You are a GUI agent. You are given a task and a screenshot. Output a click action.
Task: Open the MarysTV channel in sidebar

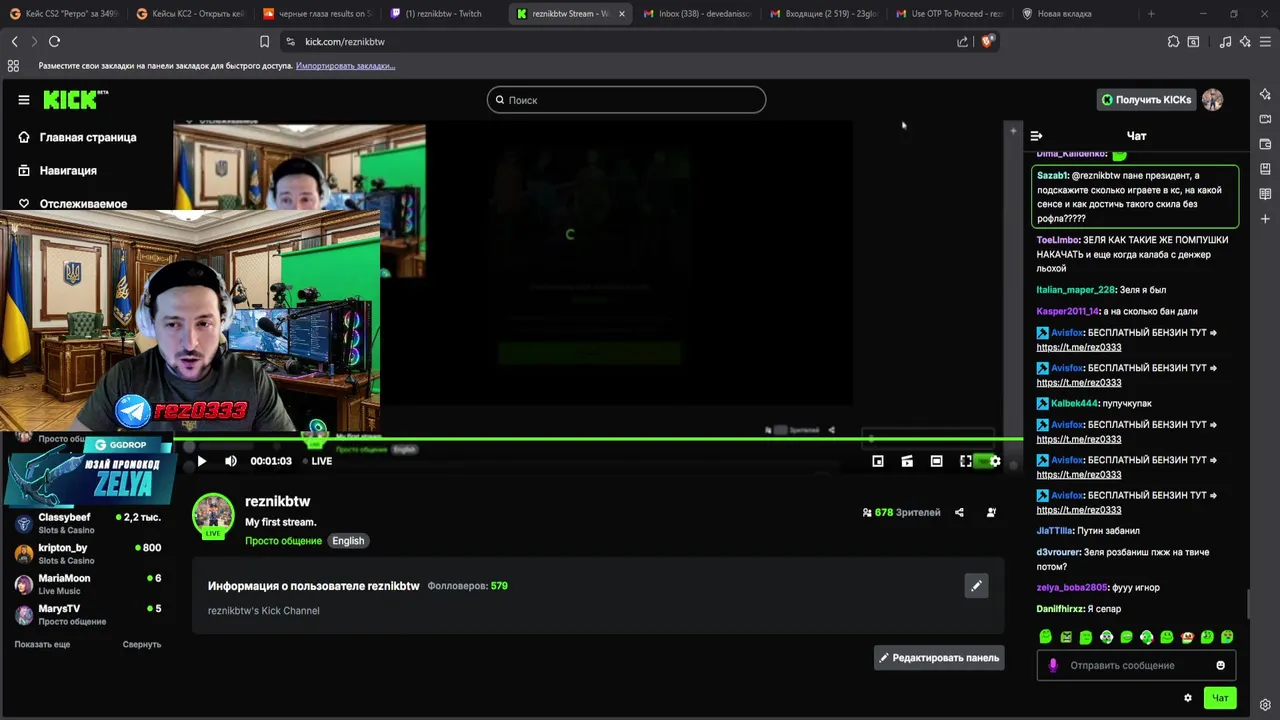[88, 614]
